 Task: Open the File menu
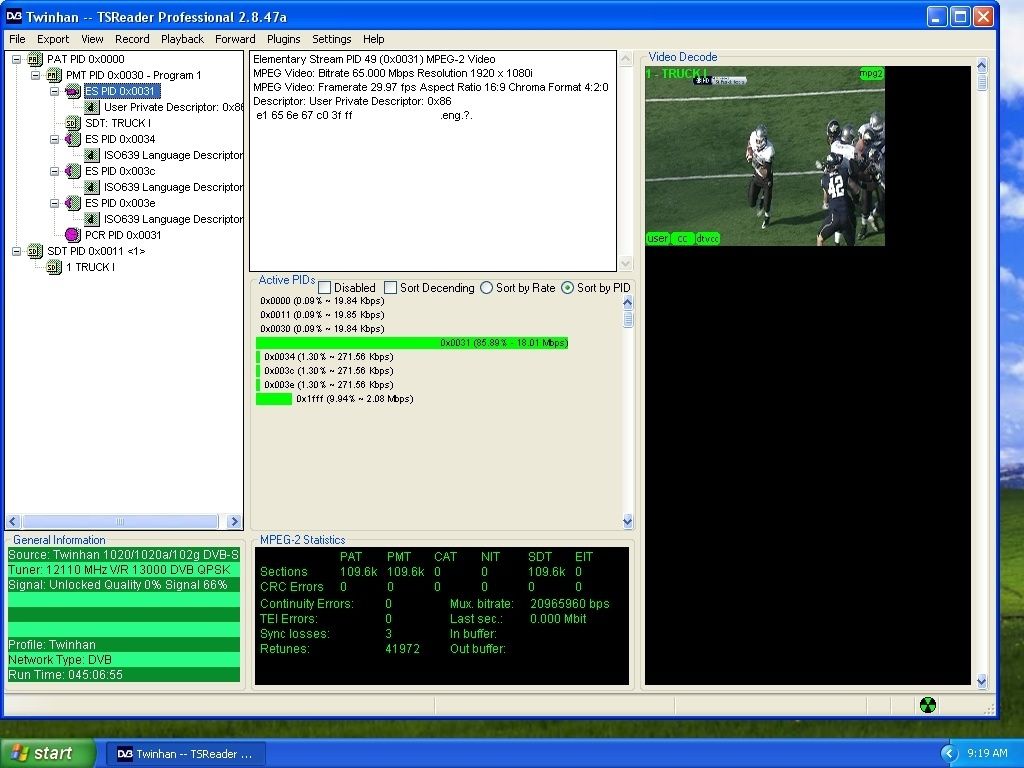[x=18, y=39]
